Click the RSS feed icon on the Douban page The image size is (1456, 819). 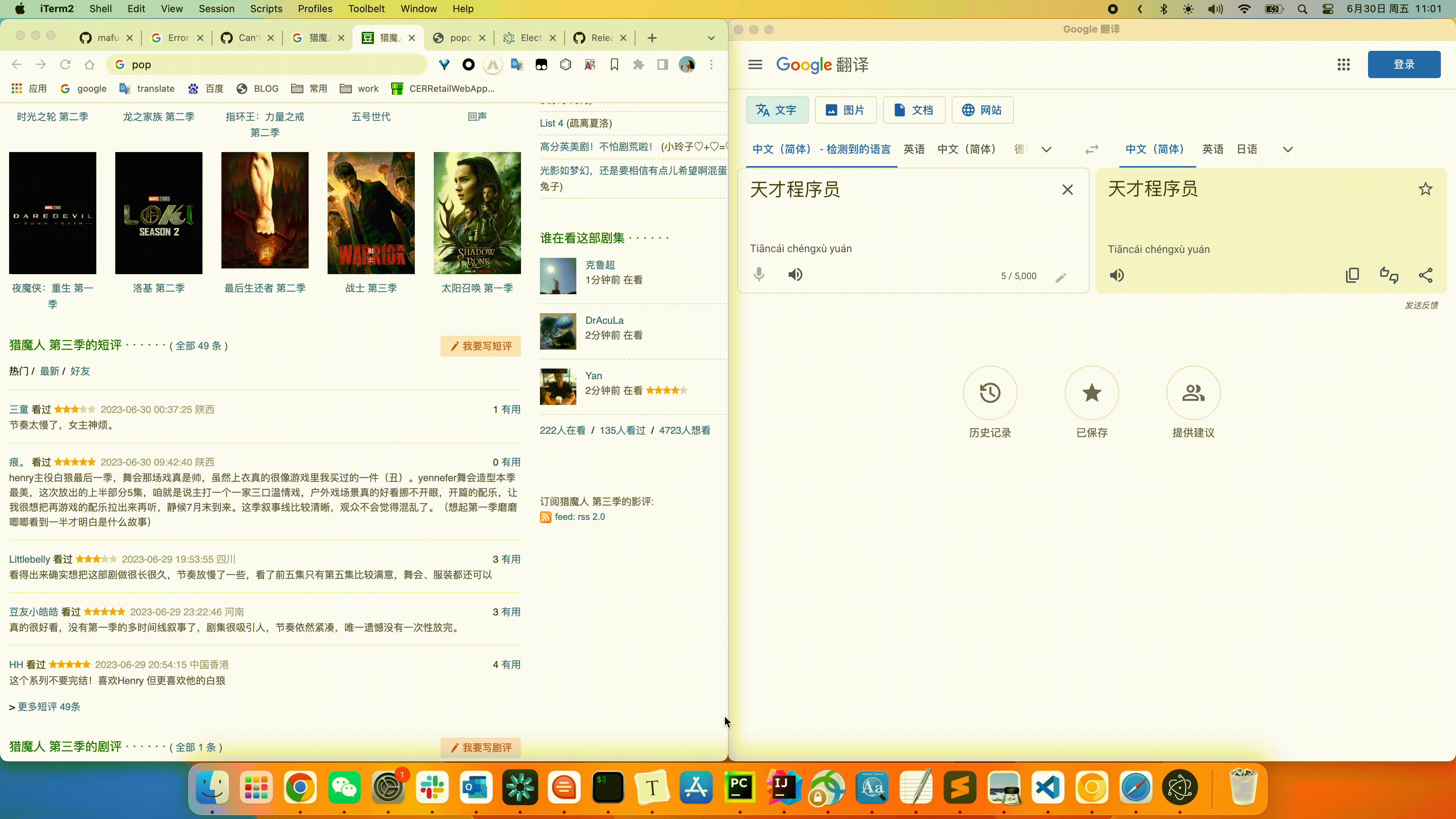[x=546, y=516]
